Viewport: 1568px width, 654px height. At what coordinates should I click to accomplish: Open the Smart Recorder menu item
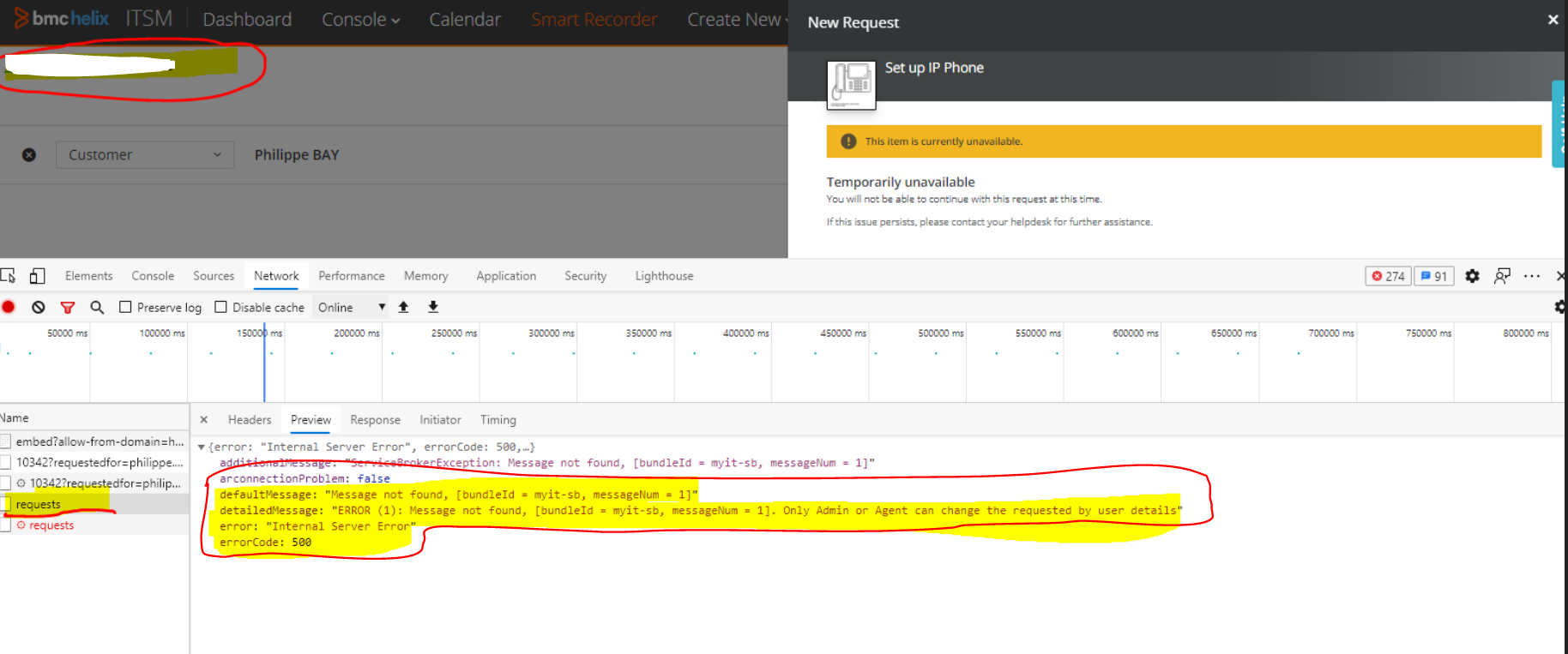[594, 19]
